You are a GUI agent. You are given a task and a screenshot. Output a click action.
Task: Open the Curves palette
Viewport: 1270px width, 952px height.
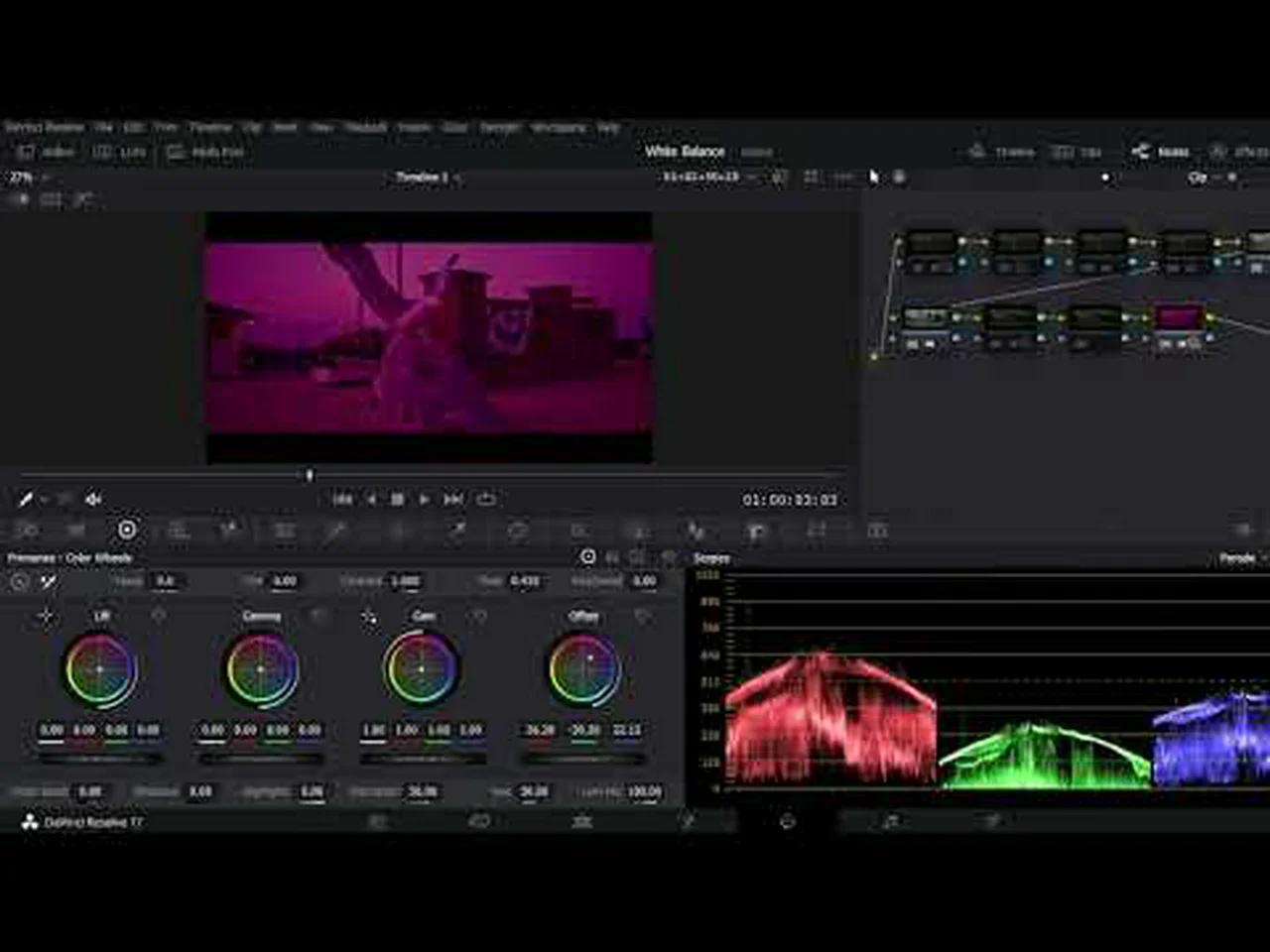[336, 531]
